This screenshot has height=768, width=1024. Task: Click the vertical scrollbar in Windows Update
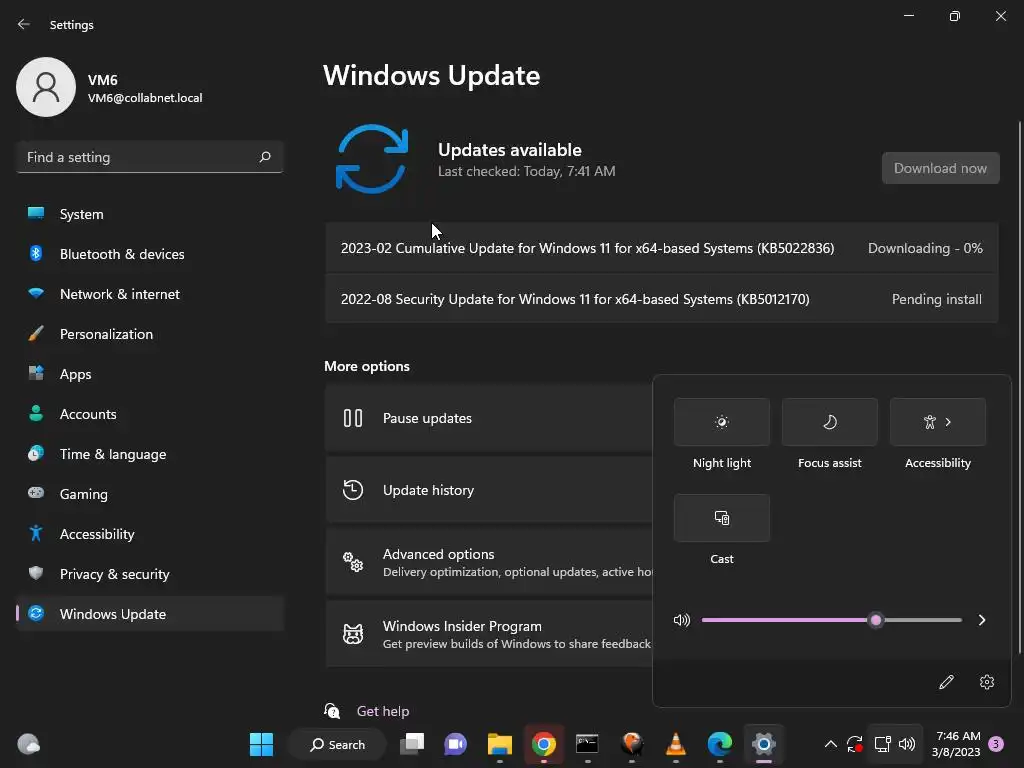1019,387
